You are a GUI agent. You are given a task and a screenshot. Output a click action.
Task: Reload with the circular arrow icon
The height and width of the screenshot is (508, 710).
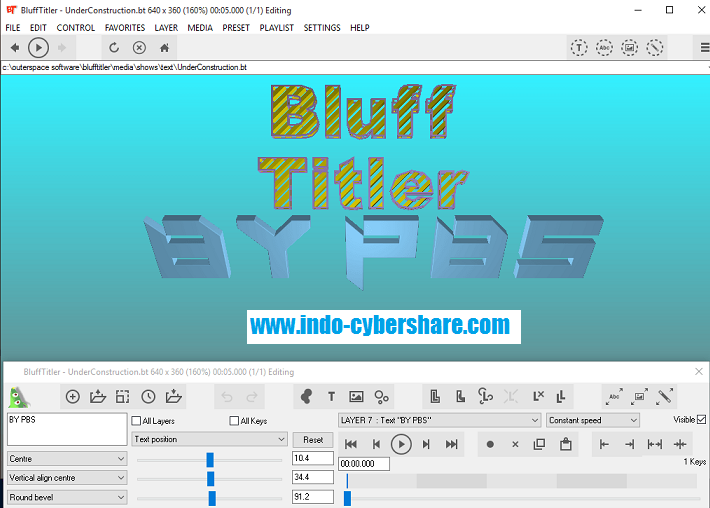click(114, 48)
